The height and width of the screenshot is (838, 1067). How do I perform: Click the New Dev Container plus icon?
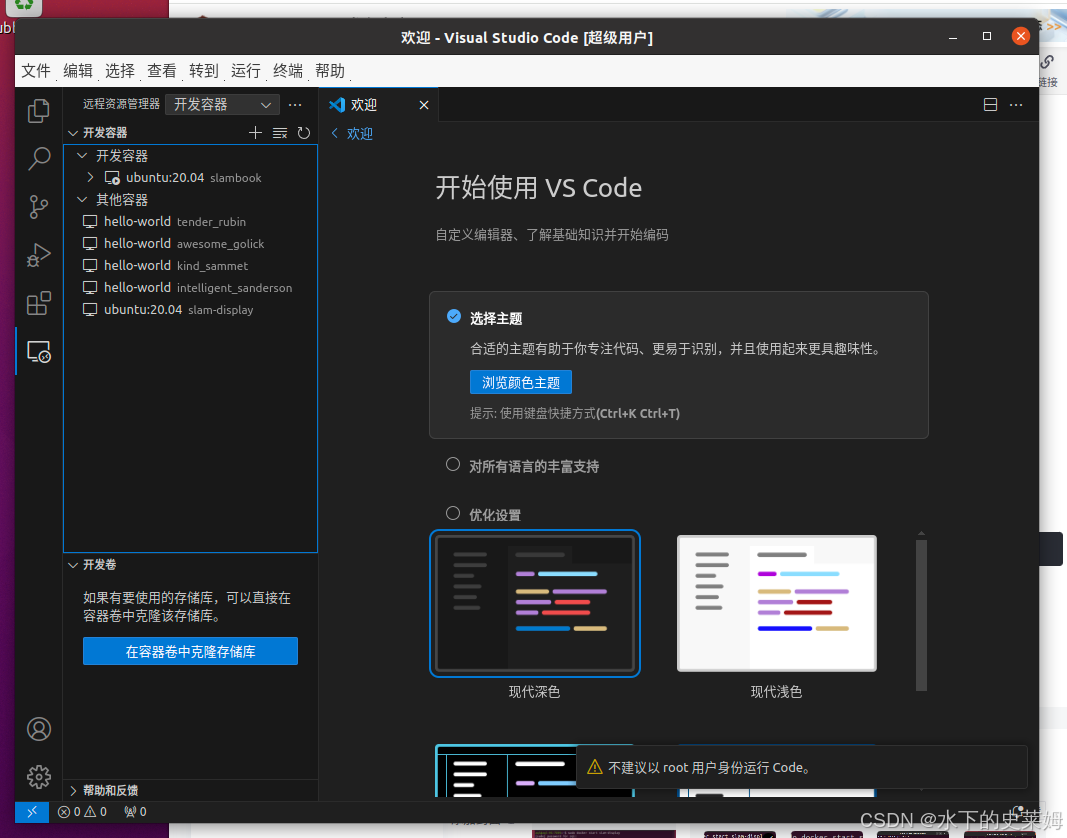tap(255, 132)
